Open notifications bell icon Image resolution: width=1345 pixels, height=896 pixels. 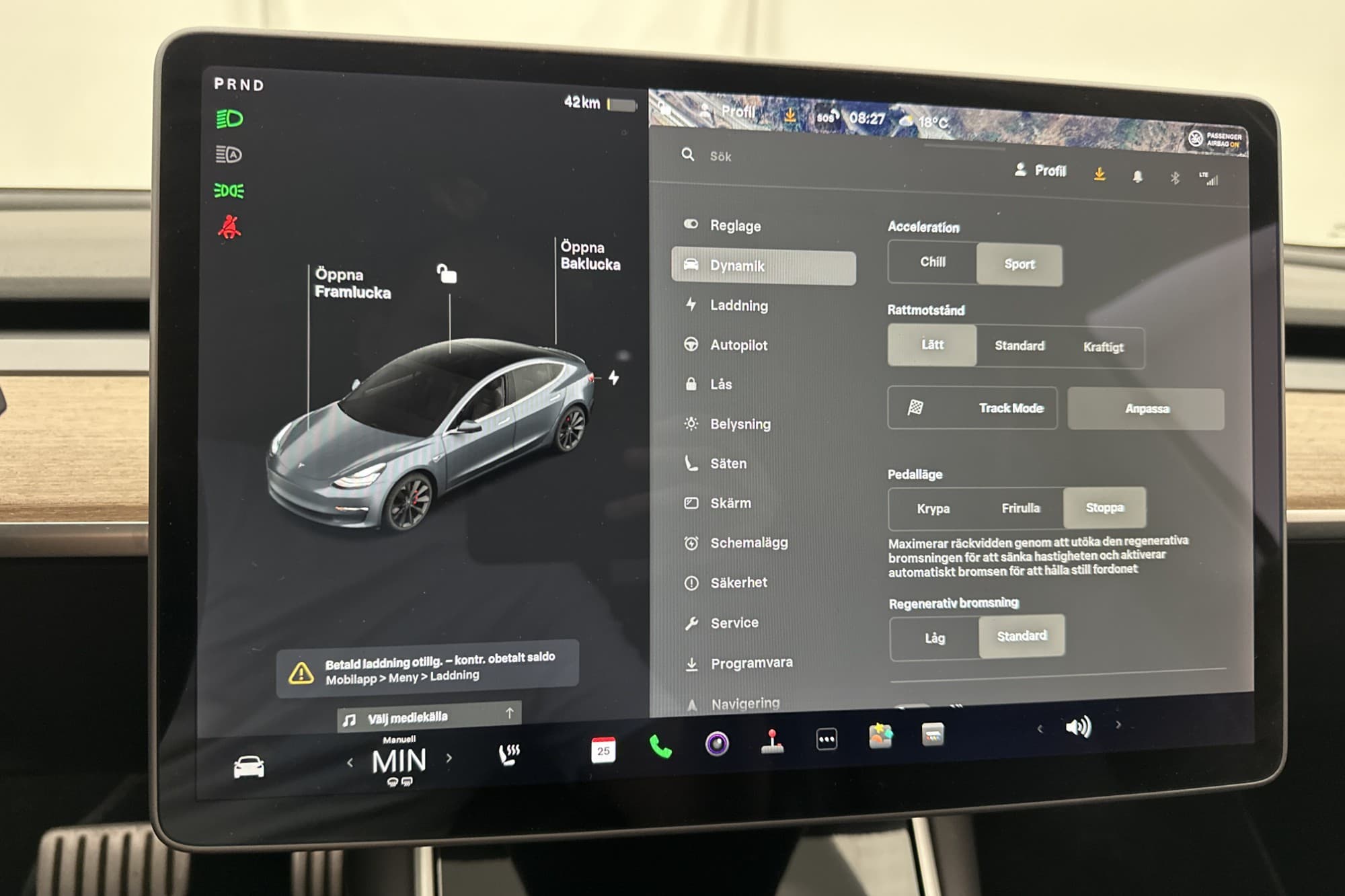coord(1137,176)
